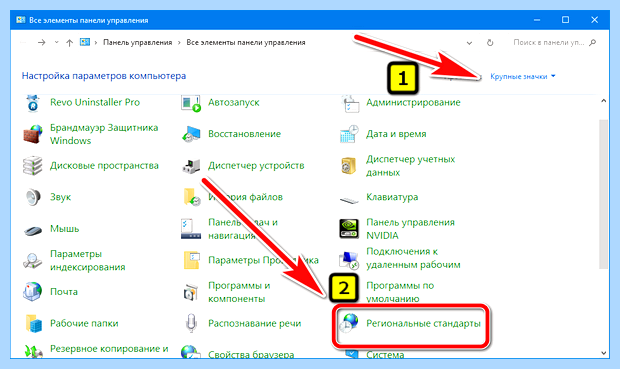Open the recent locations dropdown arrow
Screen dimensions: 620x369
pos(57,42)
